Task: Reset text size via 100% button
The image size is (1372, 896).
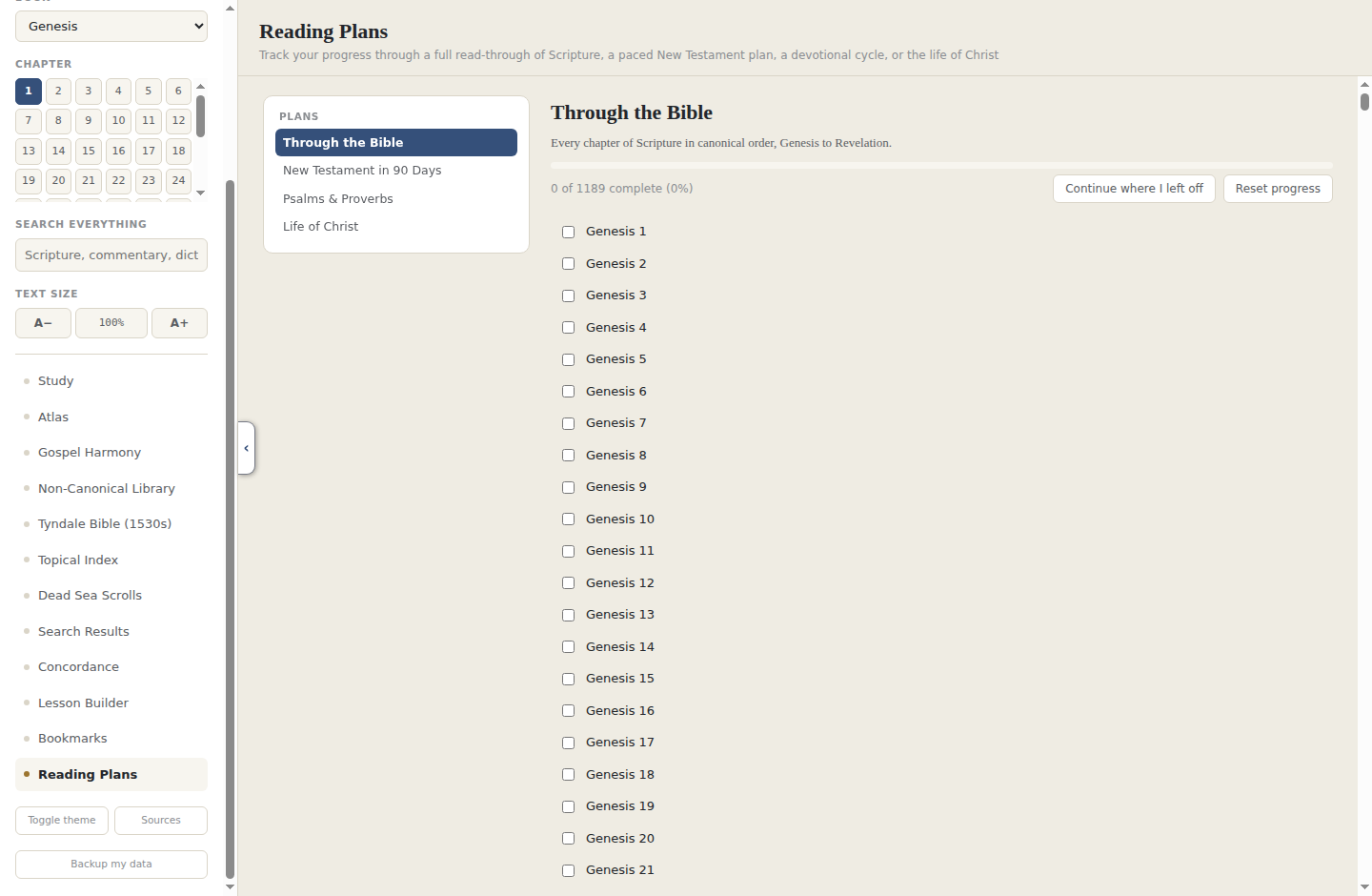Action: point(111,323)
